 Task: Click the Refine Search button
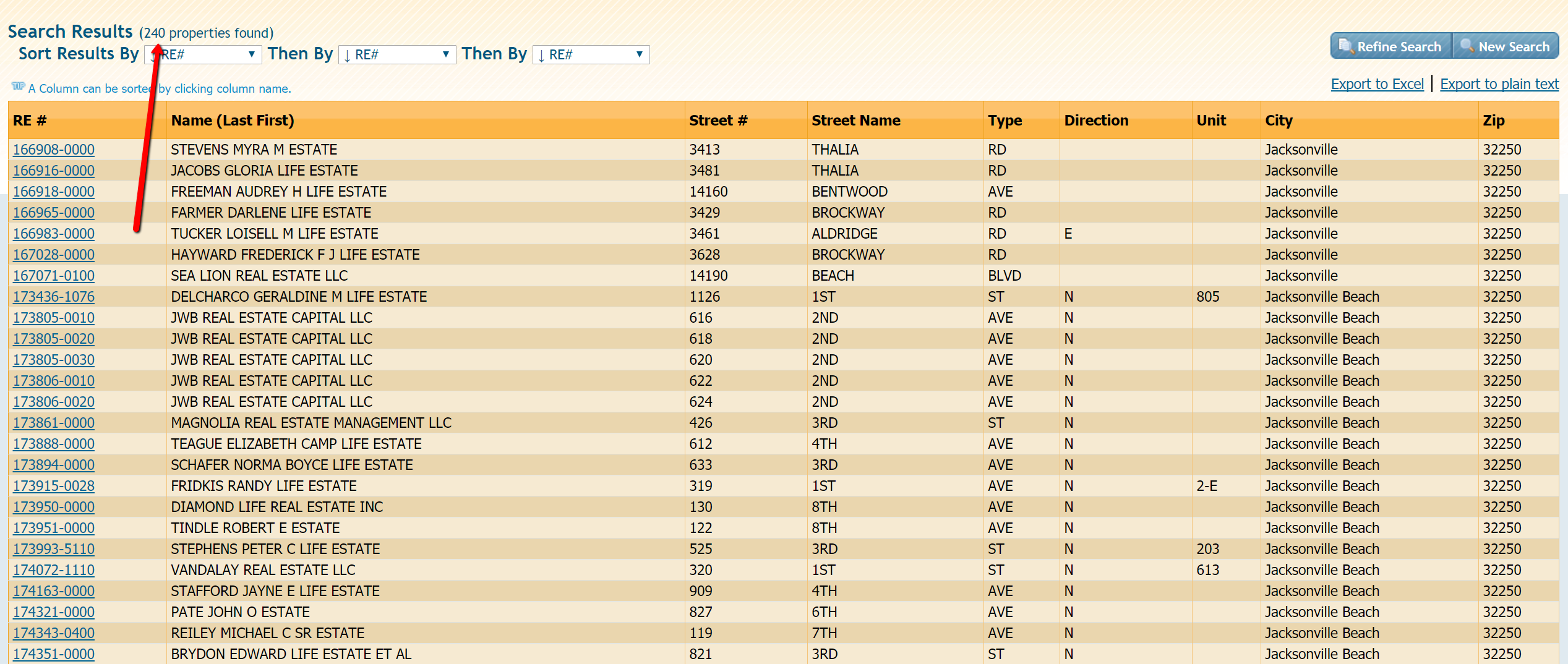coord(1390,46)
